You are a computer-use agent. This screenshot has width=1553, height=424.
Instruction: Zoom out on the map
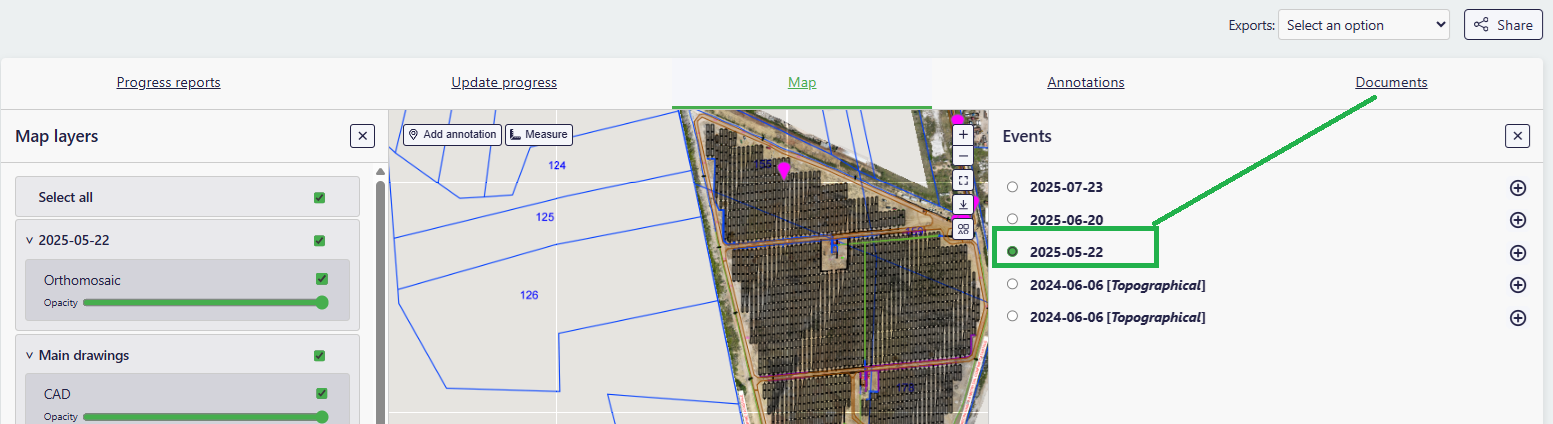963,156
